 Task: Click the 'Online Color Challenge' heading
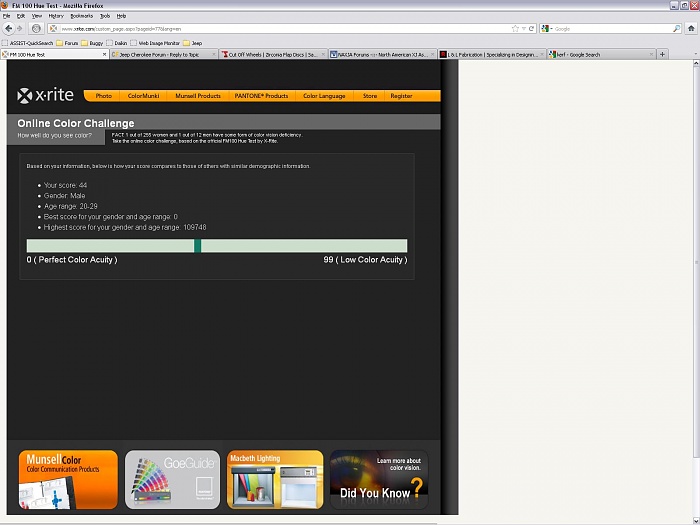(76, 123)
